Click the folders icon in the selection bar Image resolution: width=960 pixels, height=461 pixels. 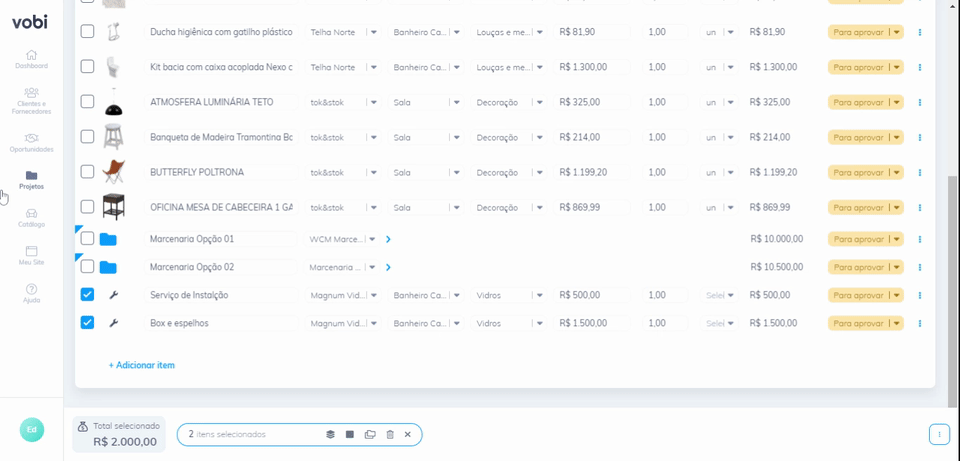click(370, 434)
